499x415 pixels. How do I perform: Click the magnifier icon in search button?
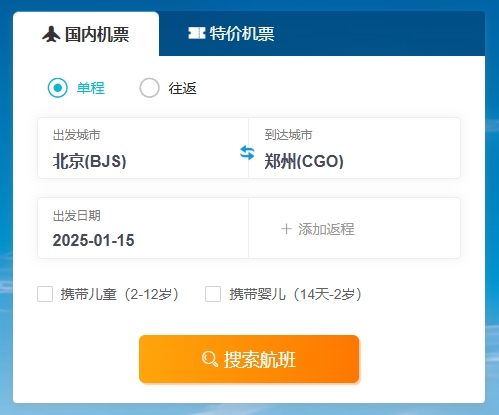click(x=210, y=359)
